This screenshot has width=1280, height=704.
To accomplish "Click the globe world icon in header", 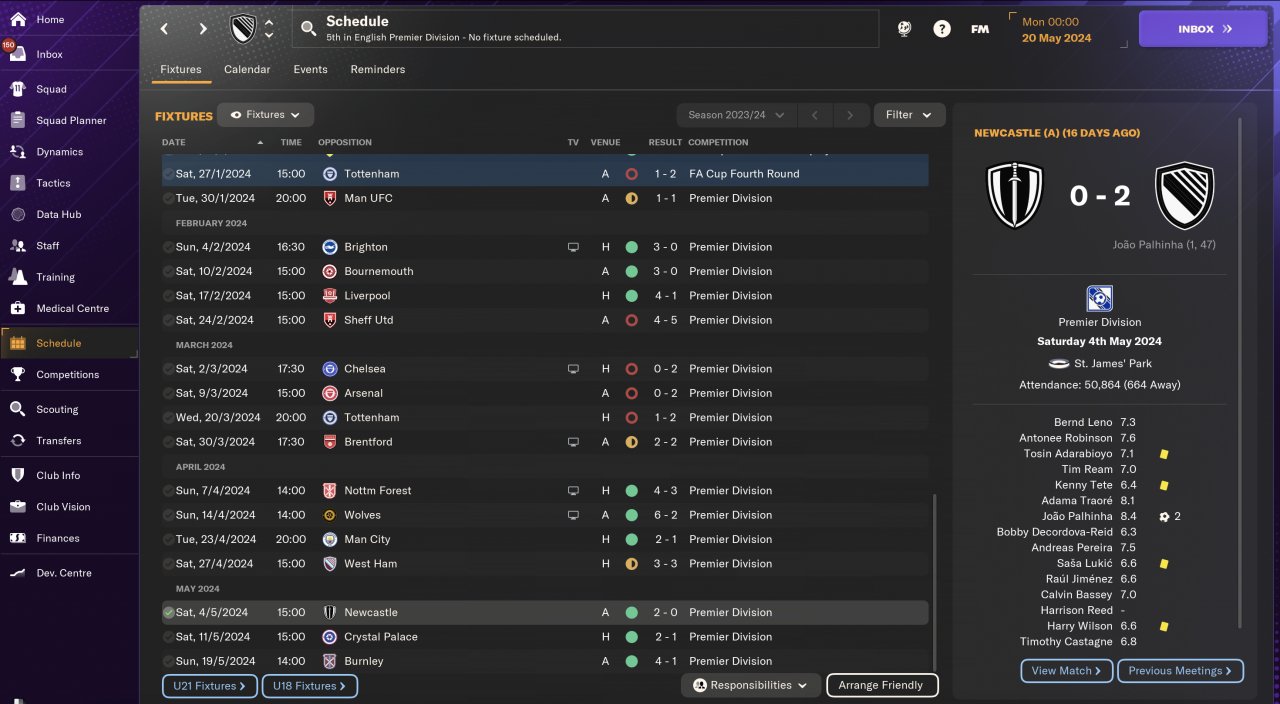I will (904, 29).
